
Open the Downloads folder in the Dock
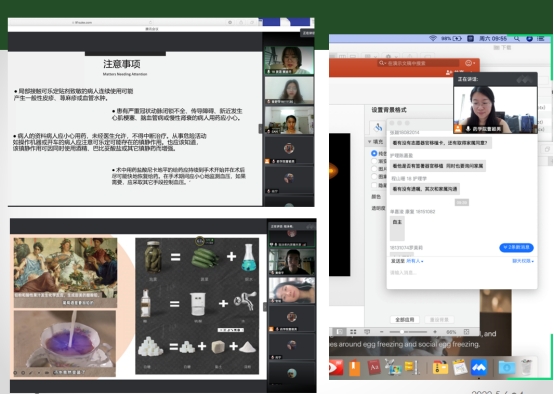[x=507, y=368]
